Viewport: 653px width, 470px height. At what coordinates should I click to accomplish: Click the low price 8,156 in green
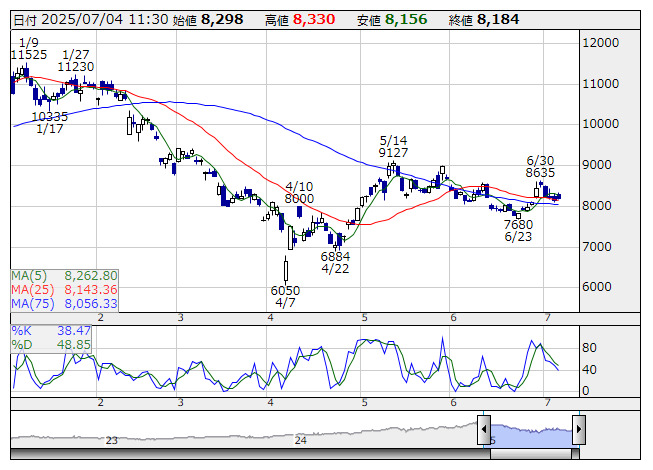(x=406, y=20)
